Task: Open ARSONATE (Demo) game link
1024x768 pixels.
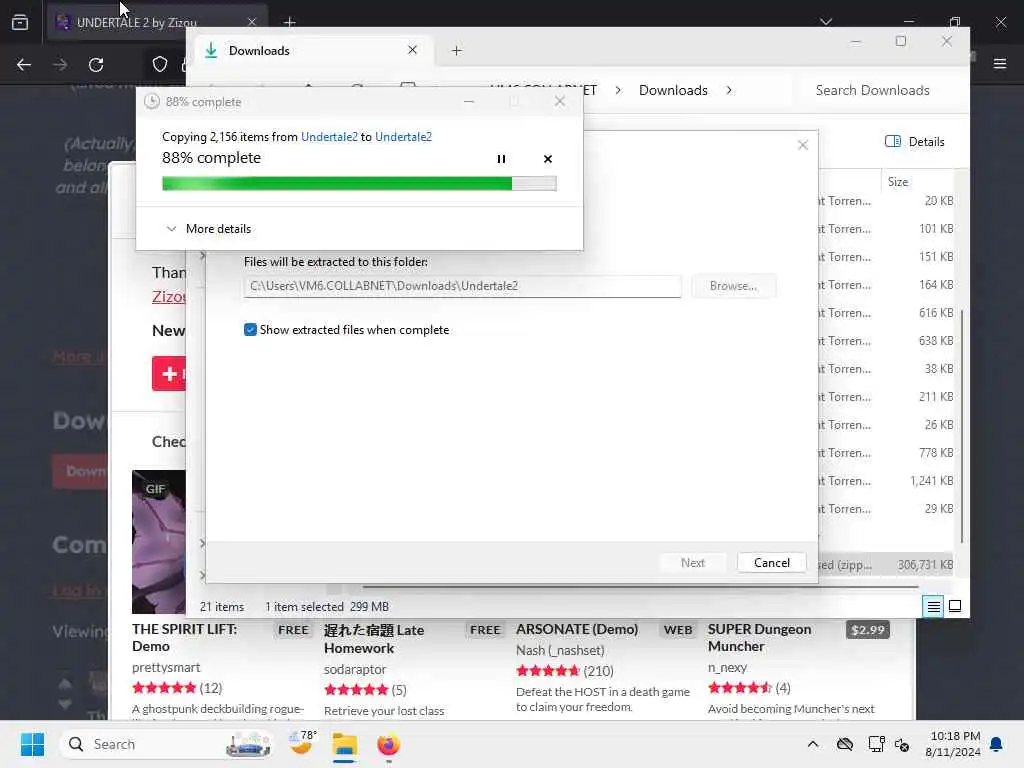Action: click(x=577, y=630)
